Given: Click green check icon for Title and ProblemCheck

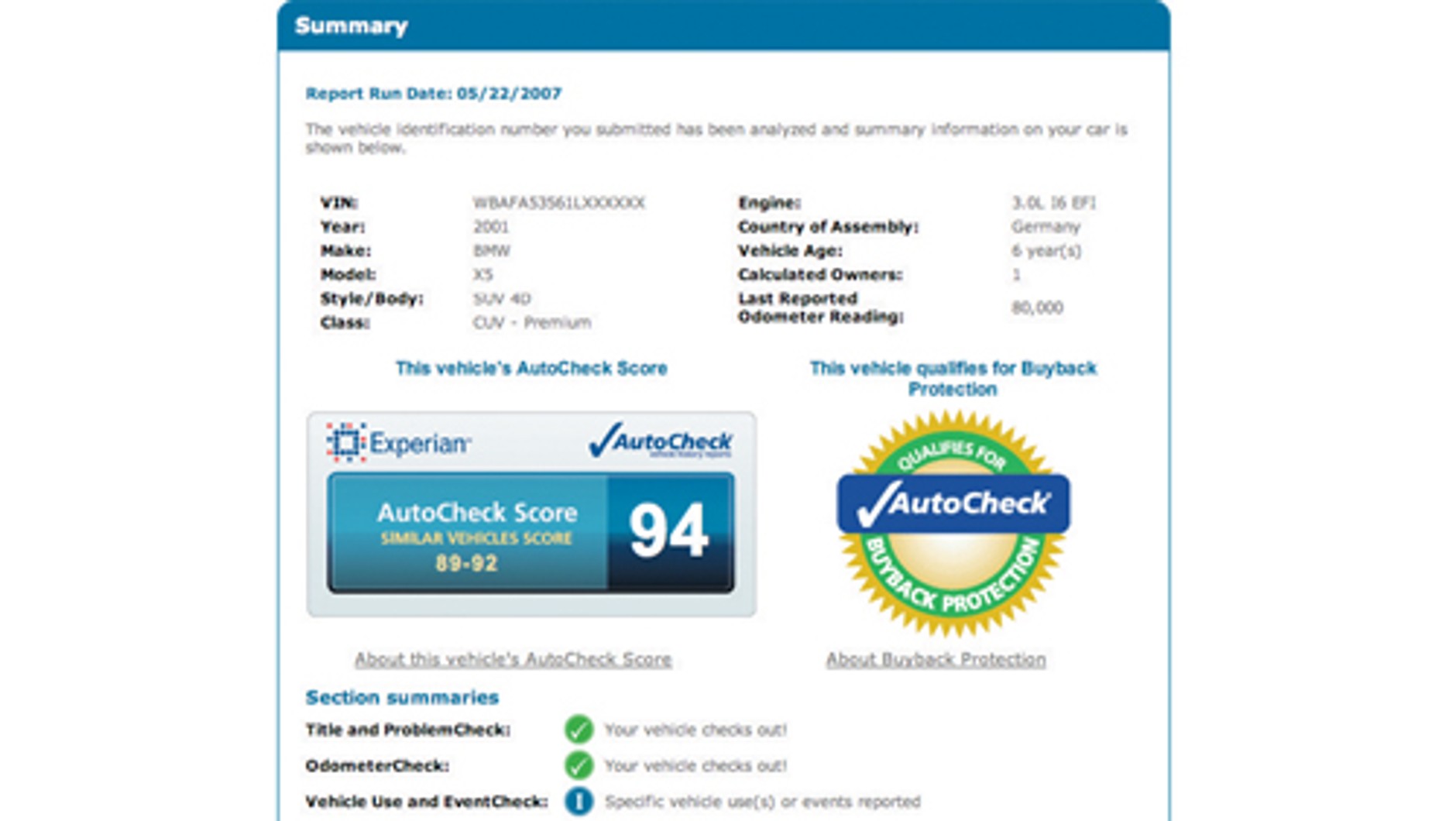Looking at the screenshot, I should click(x=579, y=730).
